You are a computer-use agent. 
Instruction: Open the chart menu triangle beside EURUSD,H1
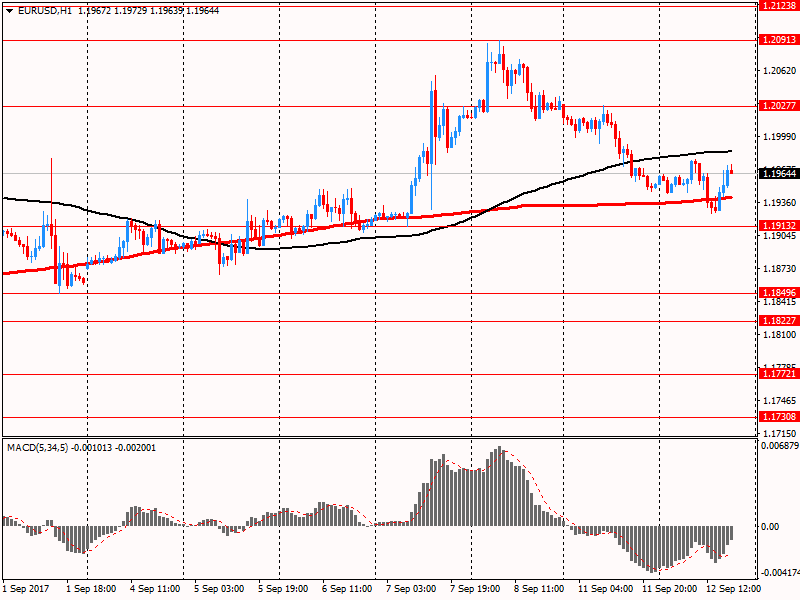click(9, 11)
